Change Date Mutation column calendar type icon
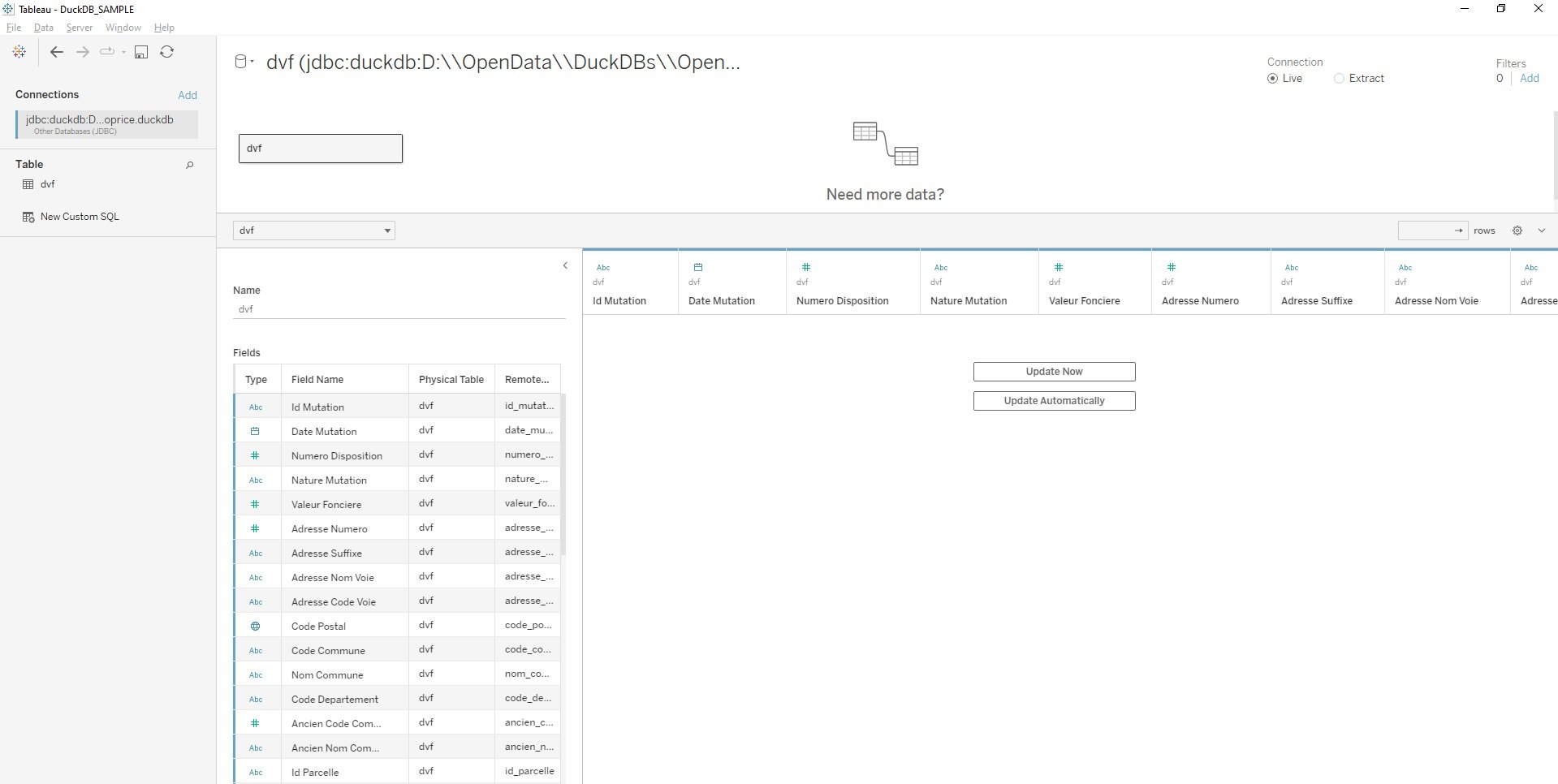This screenshot has width=1558, height=784. coord(698,267)
